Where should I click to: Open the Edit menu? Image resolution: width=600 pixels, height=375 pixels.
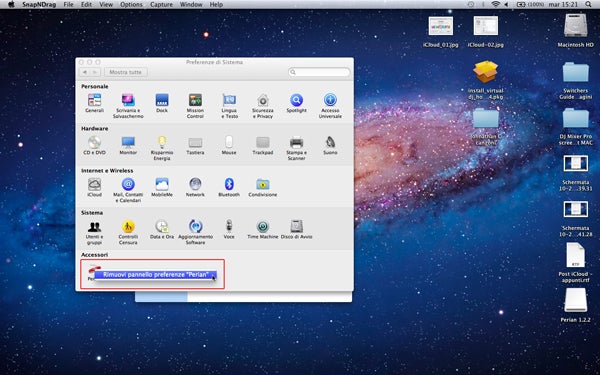(86, 5)
